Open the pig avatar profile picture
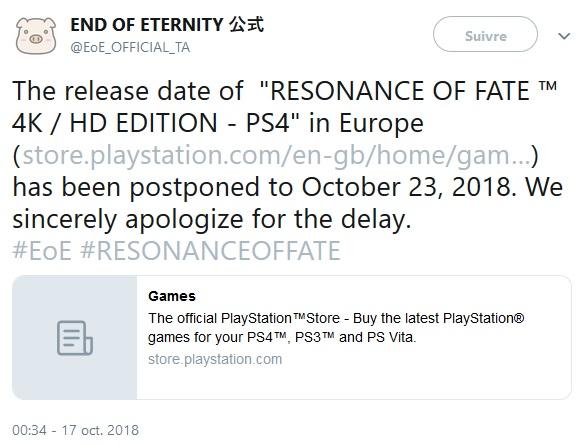Screen dimensions: 583x444 (x=36, y=36)
